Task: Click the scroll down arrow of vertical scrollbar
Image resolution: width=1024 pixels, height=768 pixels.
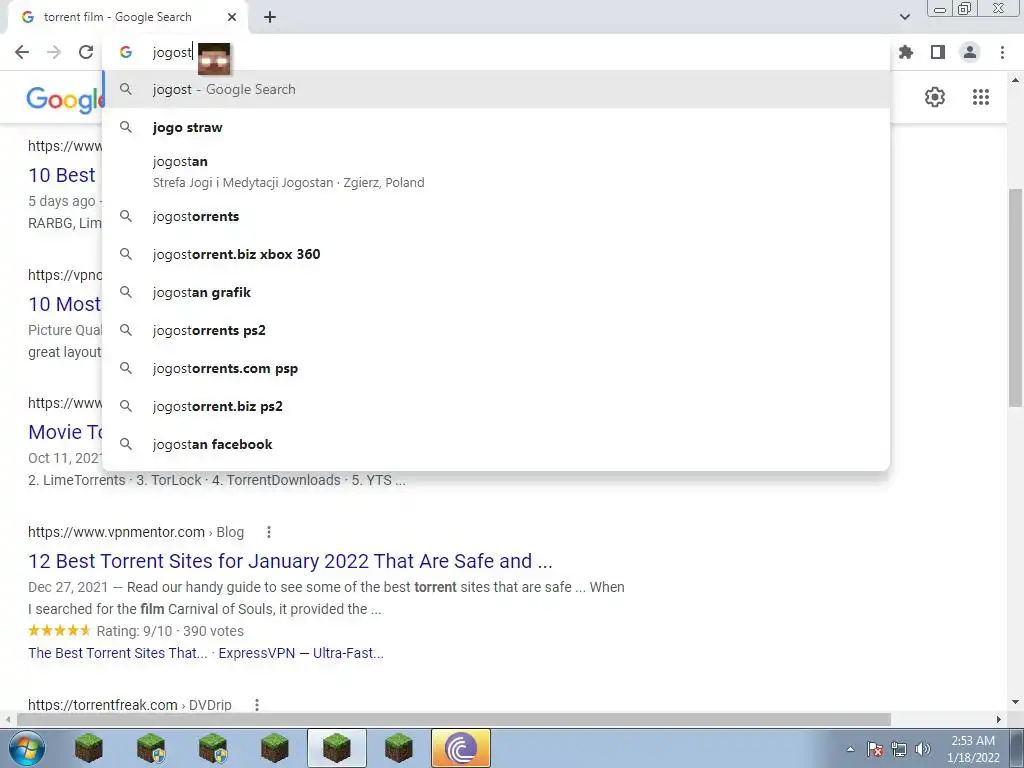Action: click(1015, 703)
